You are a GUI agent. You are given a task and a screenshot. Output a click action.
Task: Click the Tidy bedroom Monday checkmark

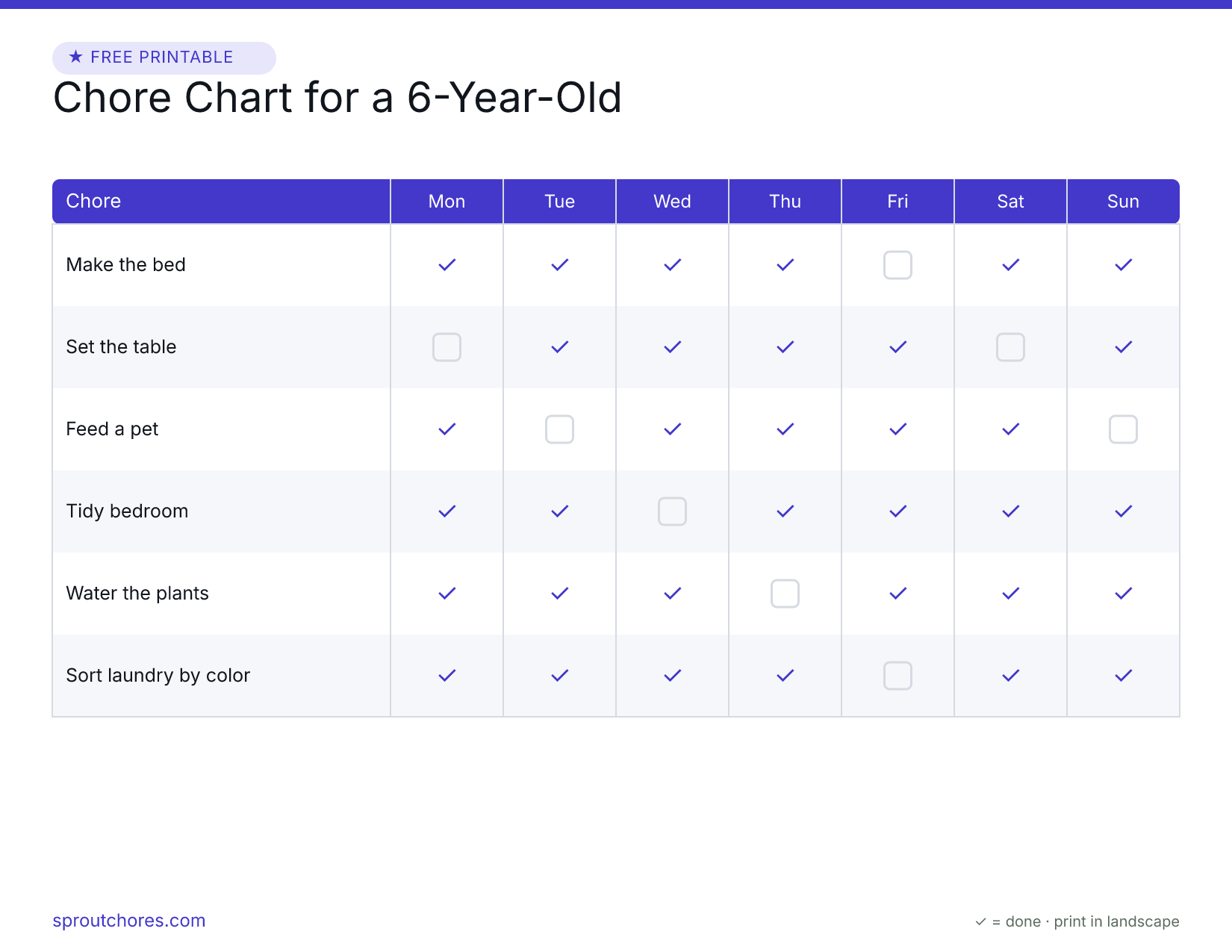447,511
